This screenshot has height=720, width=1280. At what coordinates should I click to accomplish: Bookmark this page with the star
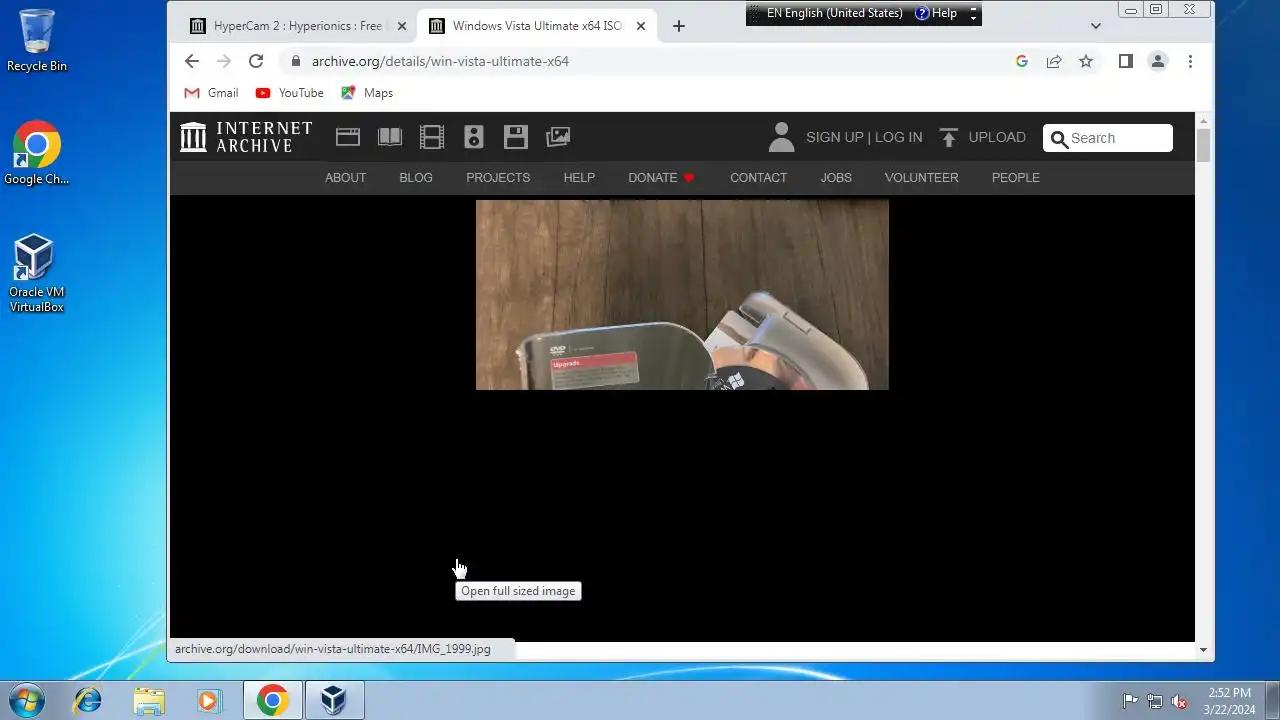[x=1086, y=61]
